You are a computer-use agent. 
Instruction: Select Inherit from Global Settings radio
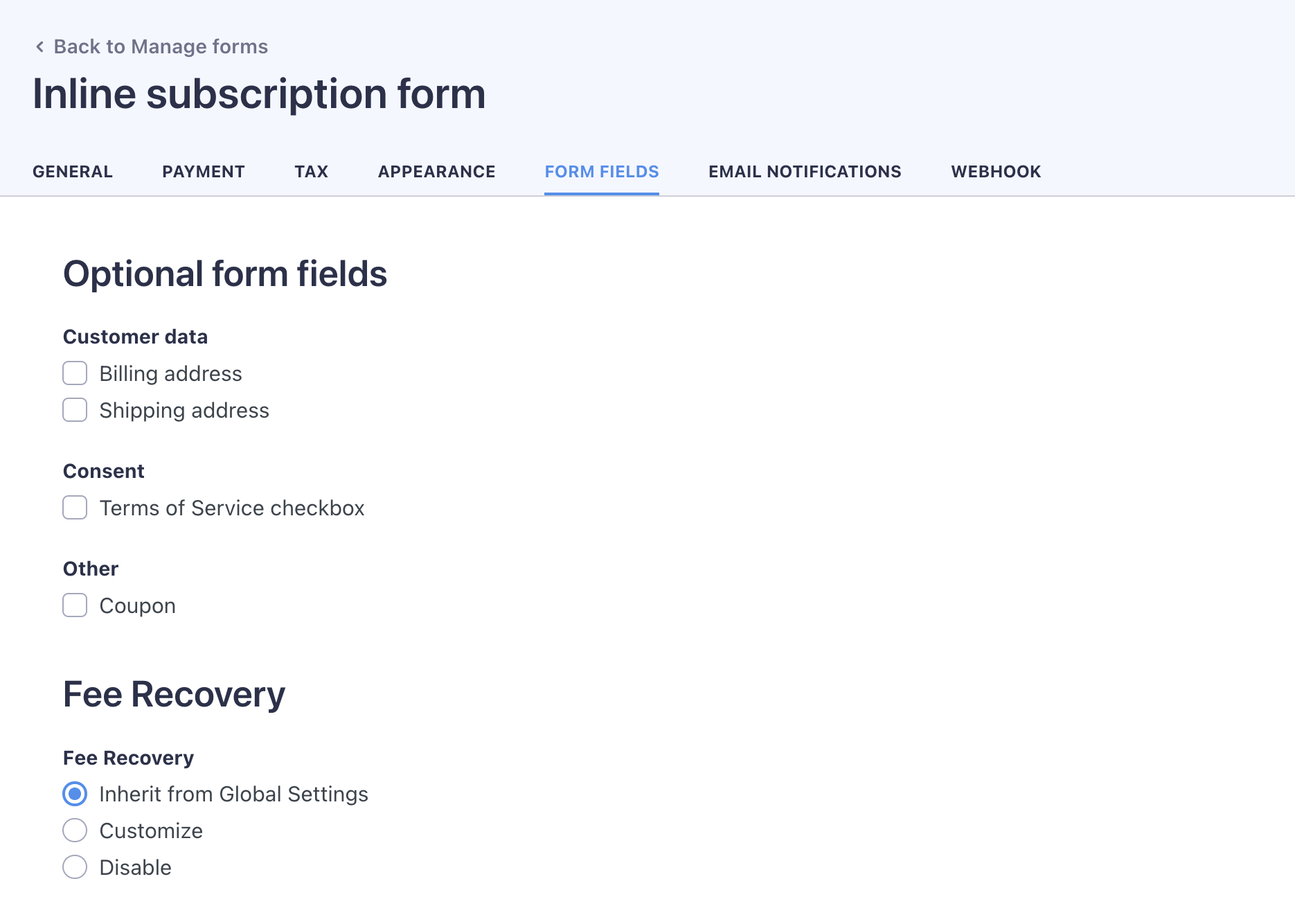[x=75, y=794]
